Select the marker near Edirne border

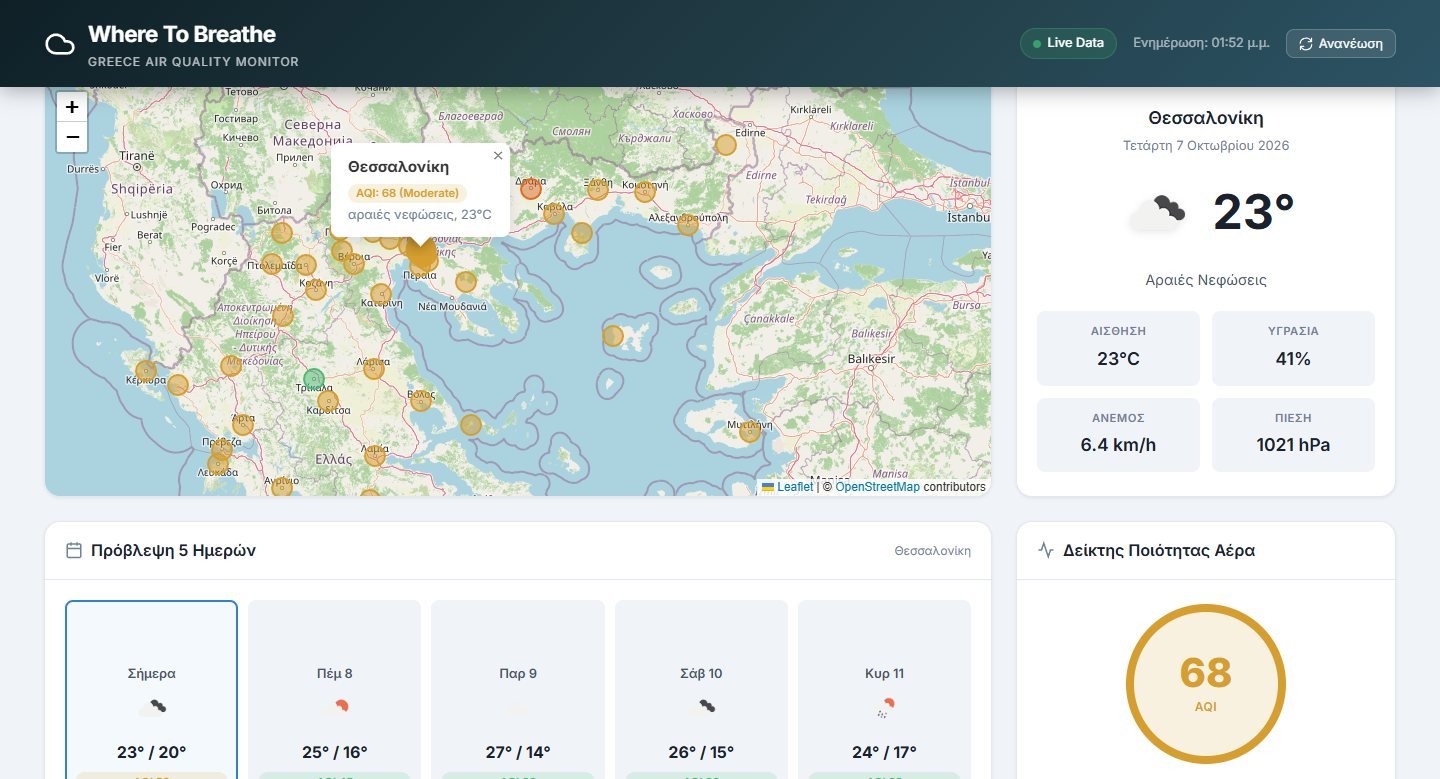(726, 144)
